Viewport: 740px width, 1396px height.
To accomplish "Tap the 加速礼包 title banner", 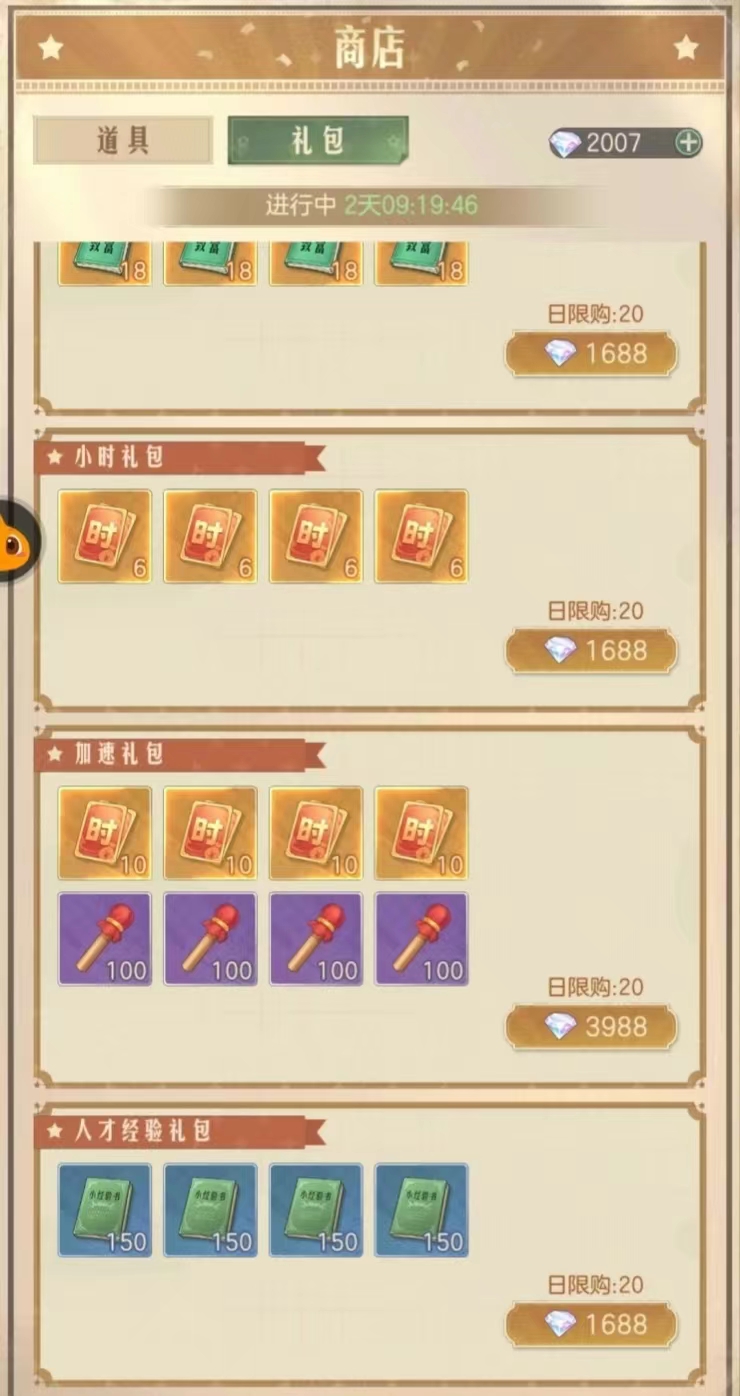I will (x=180, y=755).
